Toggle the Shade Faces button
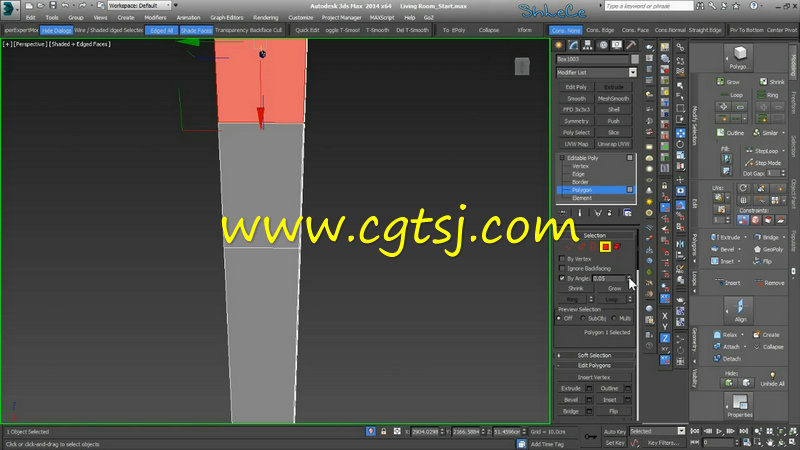The height and width of the screenshot is (450, 800). click(x=196, y=31)
